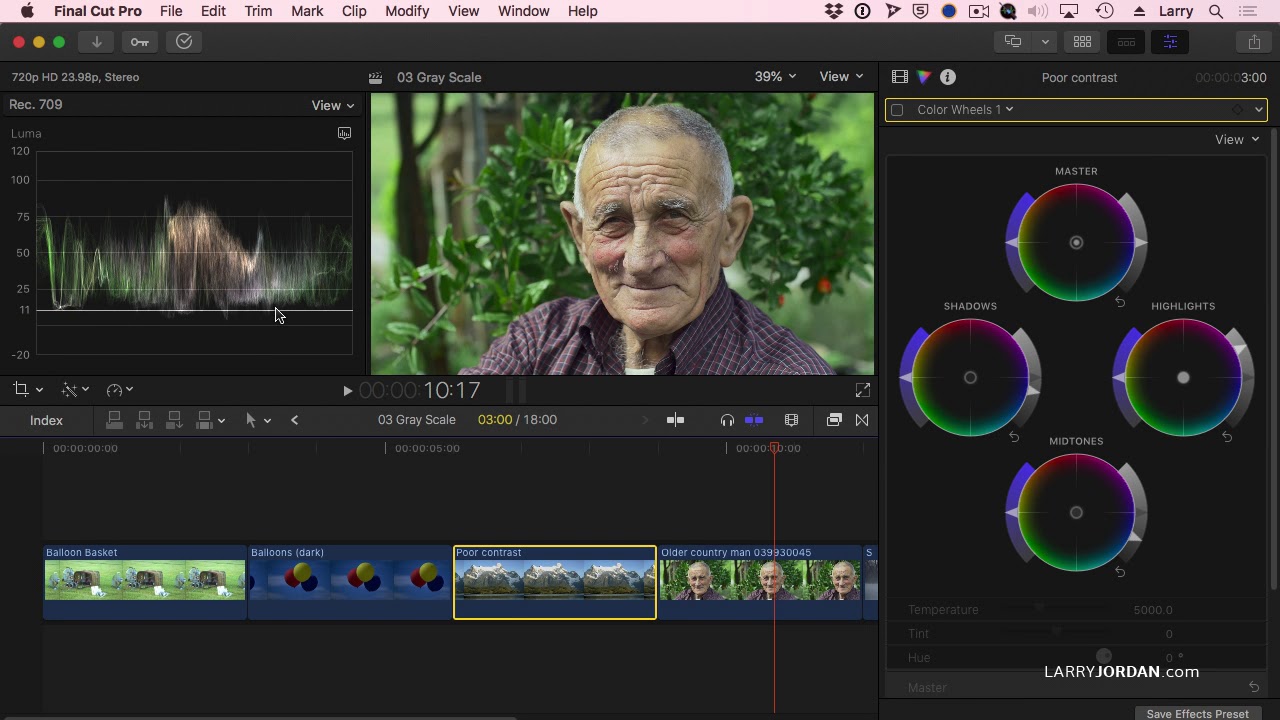Open the Color Wheels 1 dropdown
The width and height of the screenshot is (1280, 720).
[x=965, y=110]
